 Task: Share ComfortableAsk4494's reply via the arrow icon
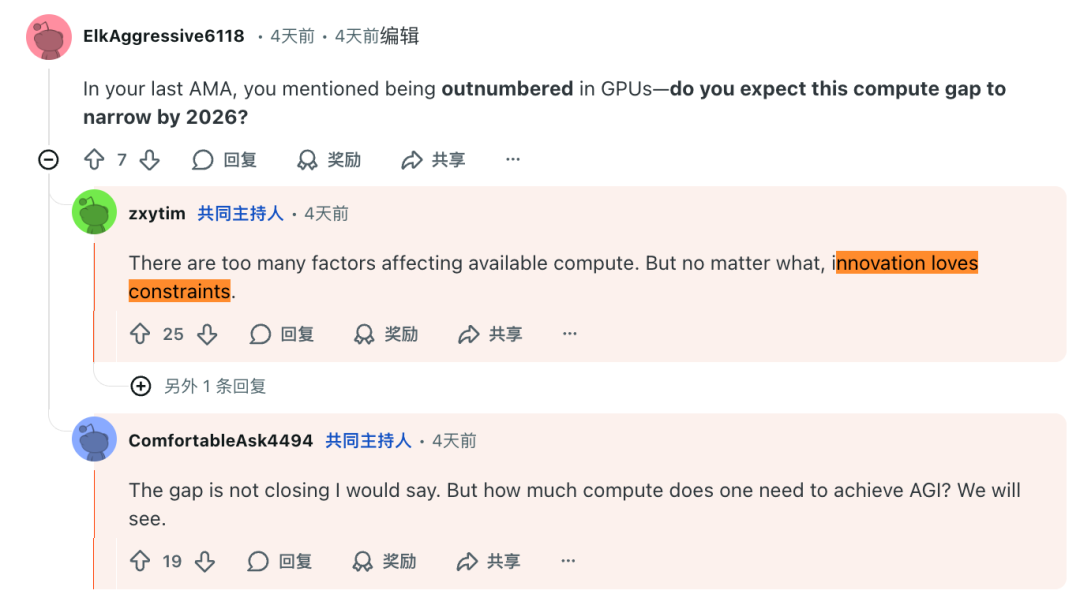[x=468, y=561]
